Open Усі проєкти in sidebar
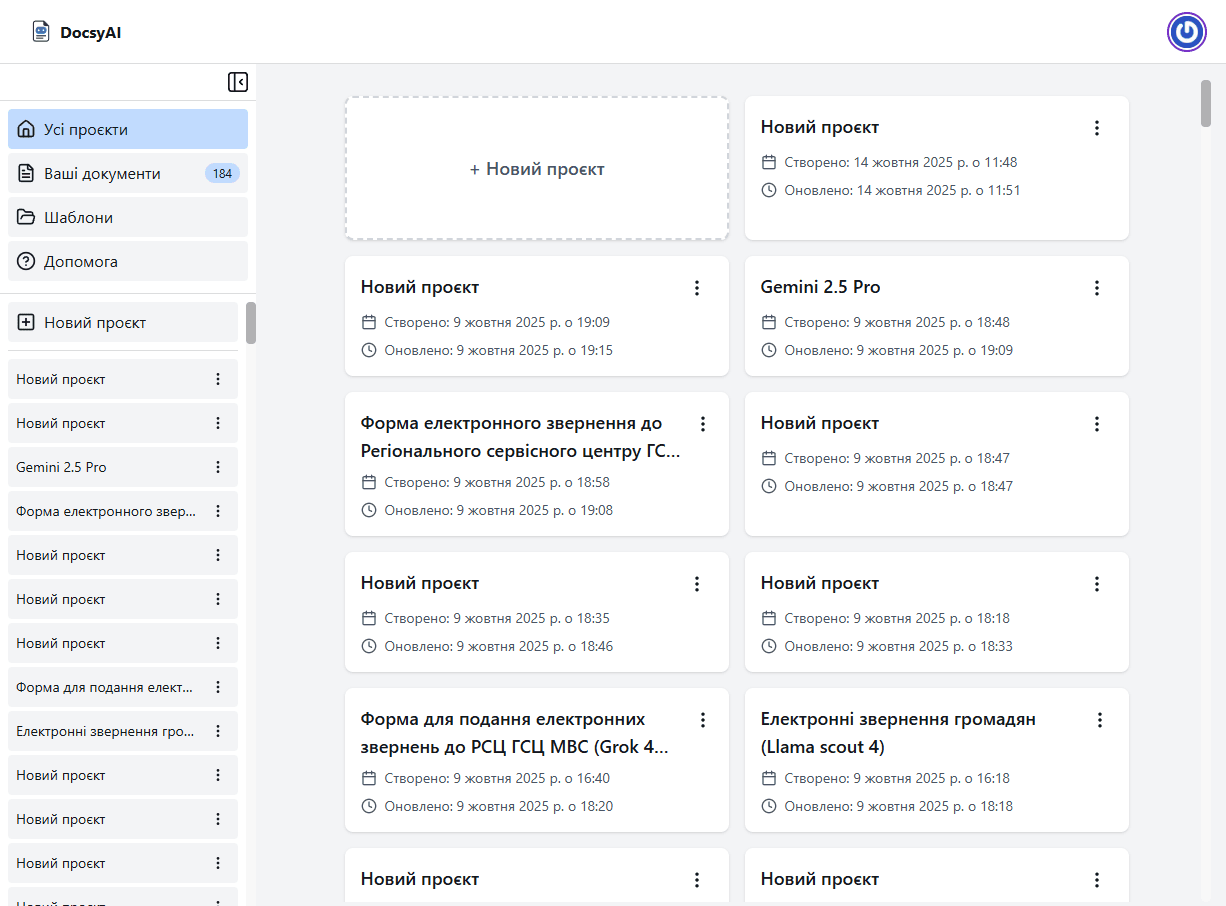1226x906 pixels. [x=127, y=130]
